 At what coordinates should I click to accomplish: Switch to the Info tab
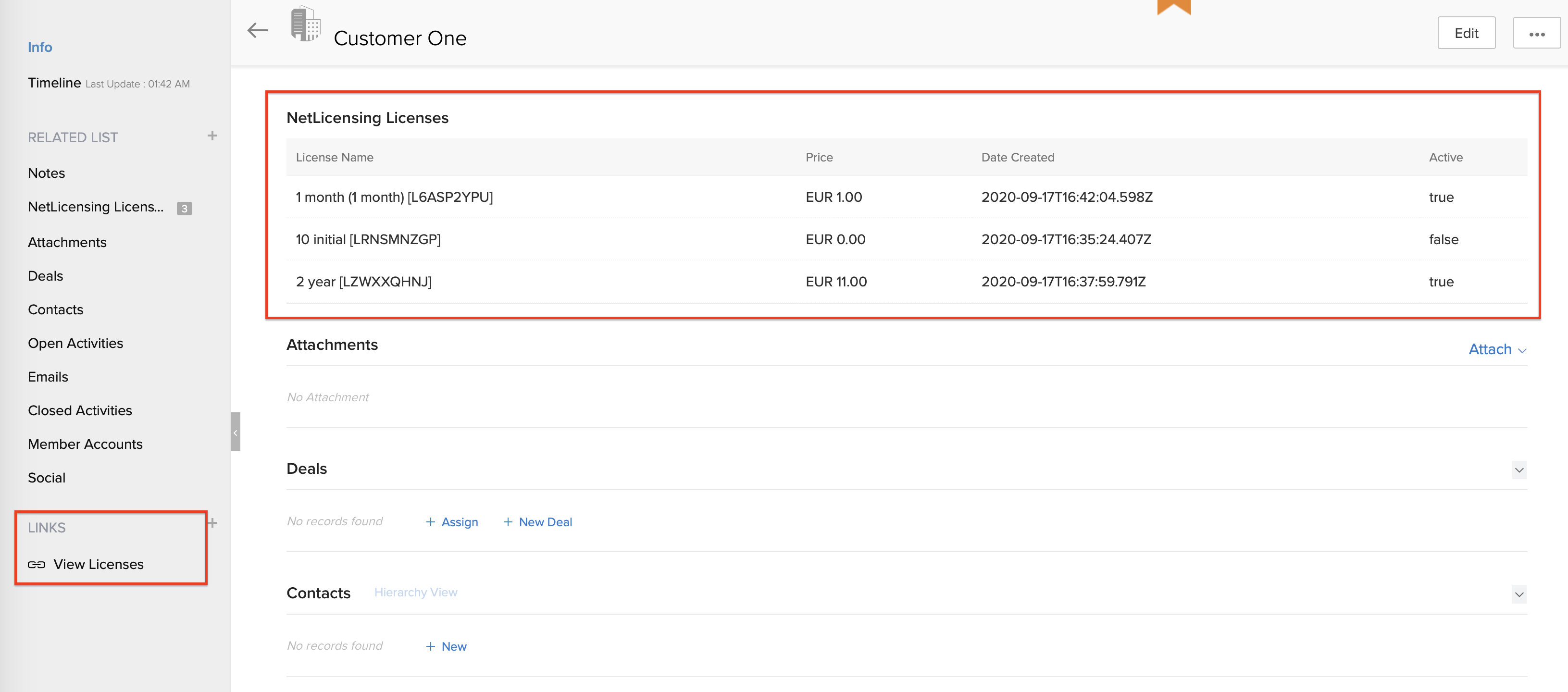pyautogui.click(x=39, y=48)
